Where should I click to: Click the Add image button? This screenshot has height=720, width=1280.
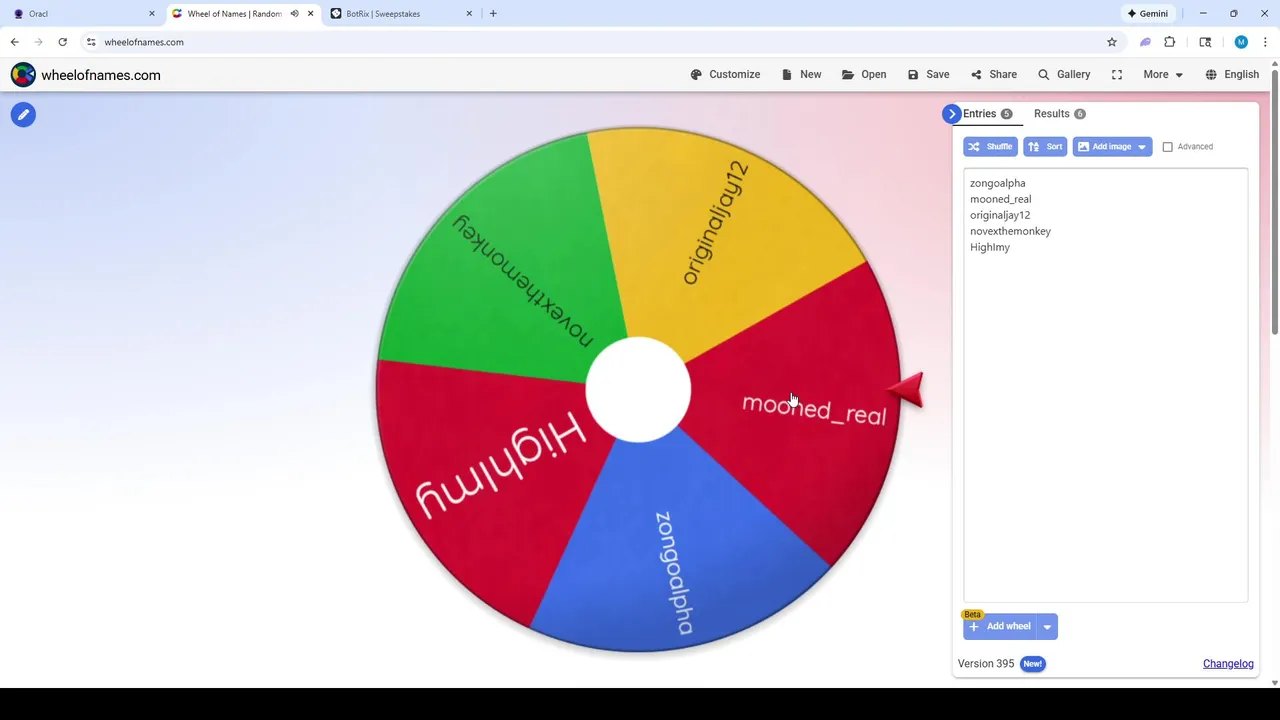click(1103, 147)
